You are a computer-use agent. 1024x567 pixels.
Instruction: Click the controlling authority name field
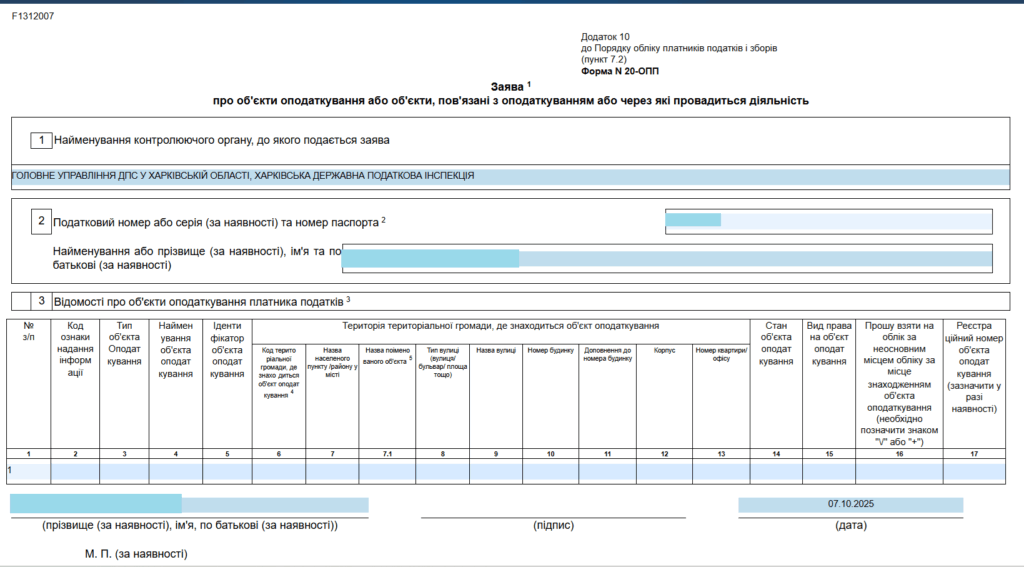[x=510, y=176]
